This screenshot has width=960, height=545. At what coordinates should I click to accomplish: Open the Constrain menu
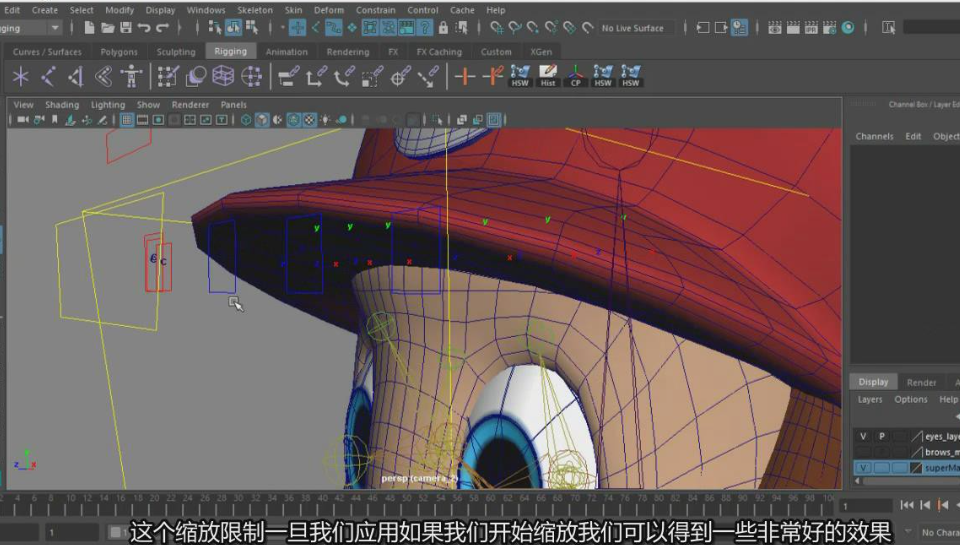375,10
